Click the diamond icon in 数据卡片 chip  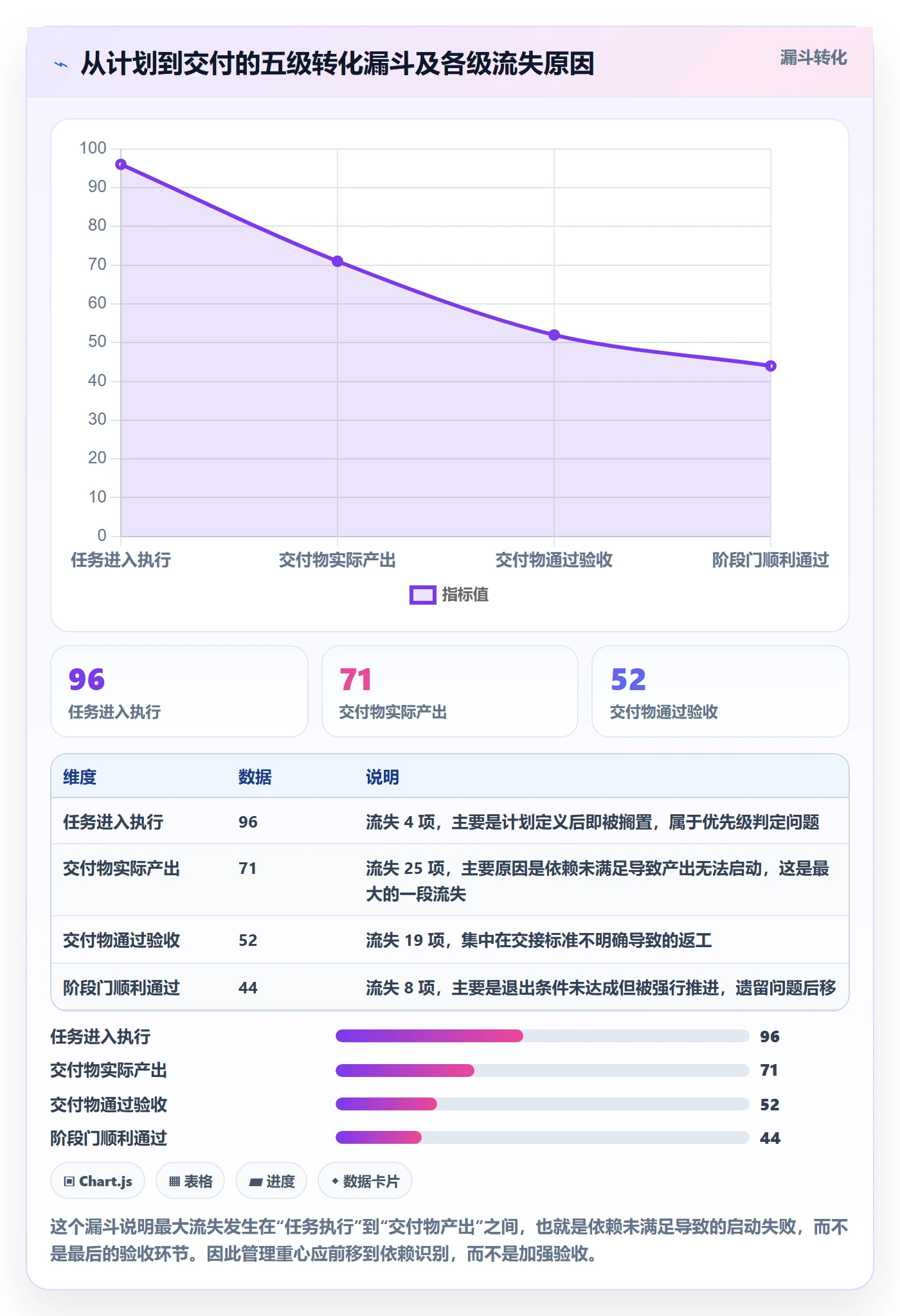click(x=335, y=1181)
